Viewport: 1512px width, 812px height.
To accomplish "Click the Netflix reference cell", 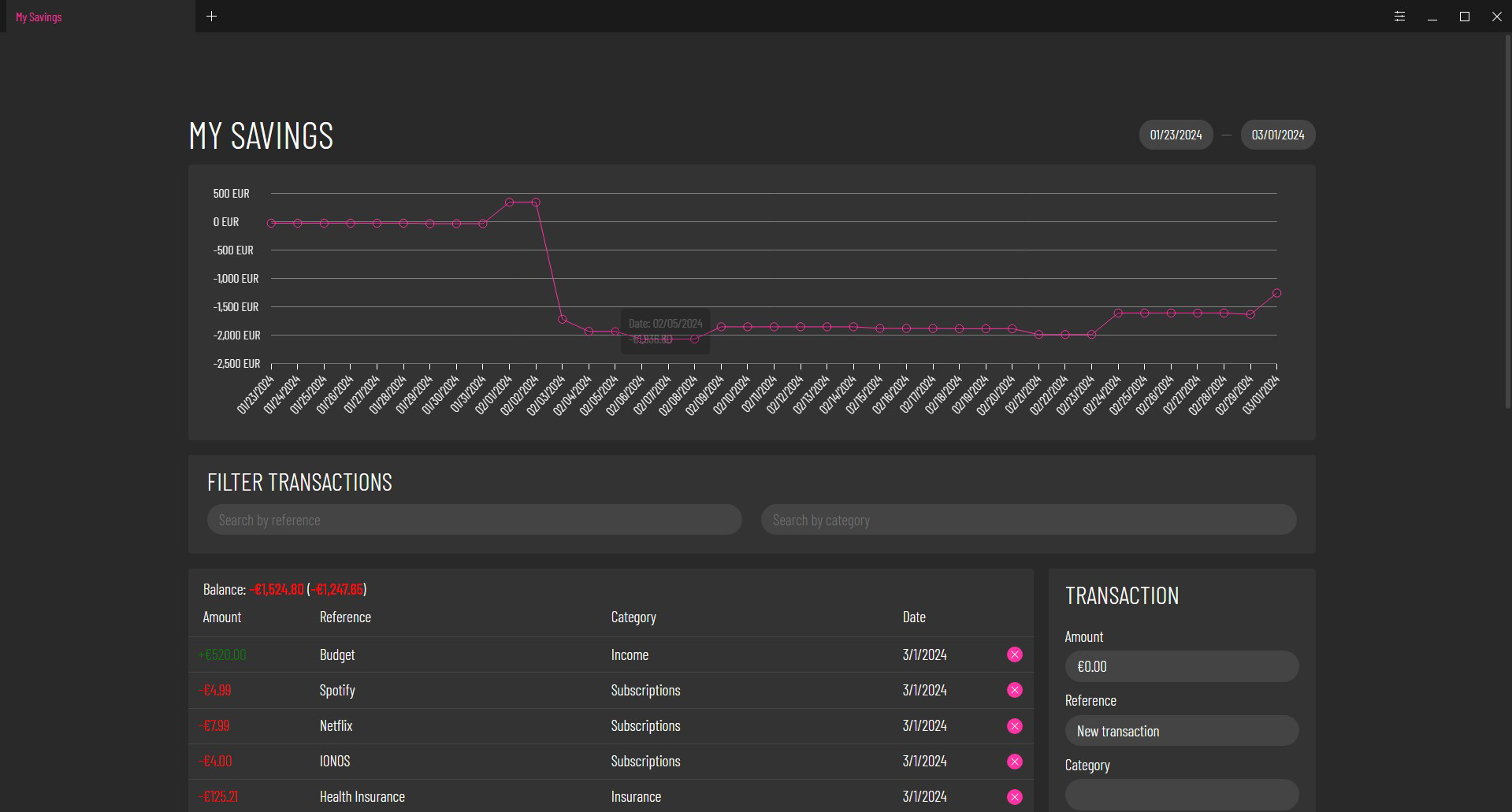I will tap(336, 725).
